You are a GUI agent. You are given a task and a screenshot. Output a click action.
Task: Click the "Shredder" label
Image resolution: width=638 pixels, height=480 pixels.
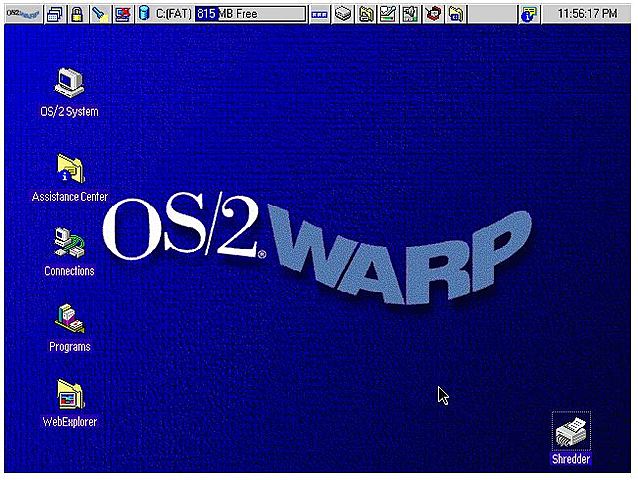[x=571, y=459]
